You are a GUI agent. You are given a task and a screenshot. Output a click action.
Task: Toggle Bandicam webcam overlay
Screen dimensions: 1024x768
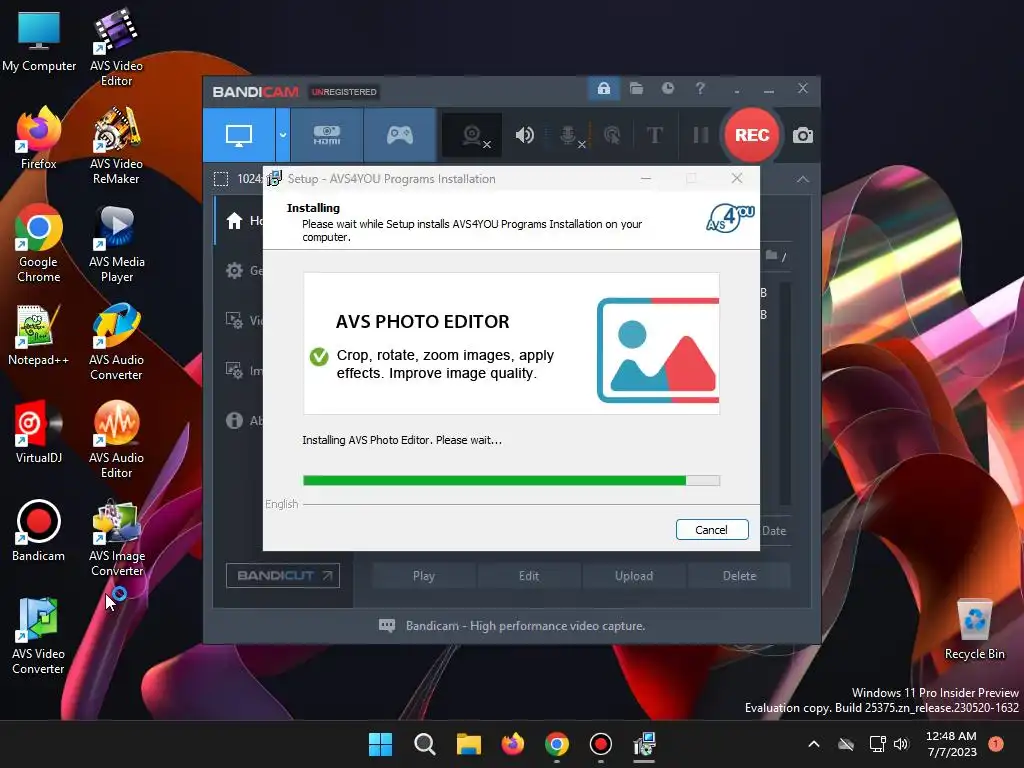[473, 135]
